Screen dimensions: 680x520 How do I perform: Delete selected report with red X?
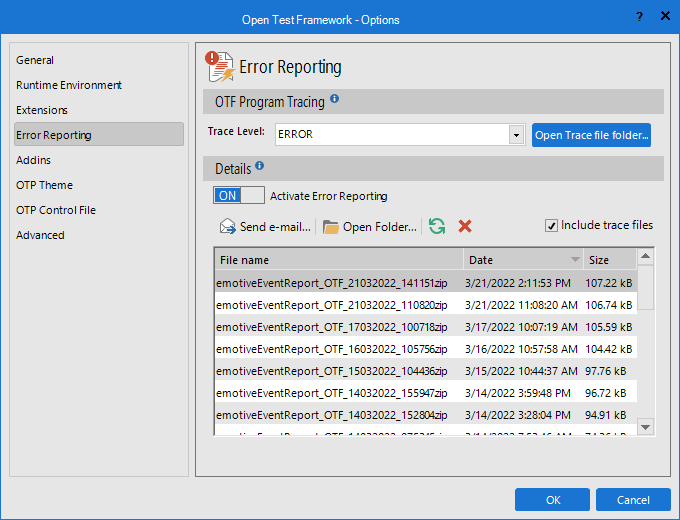465,226
